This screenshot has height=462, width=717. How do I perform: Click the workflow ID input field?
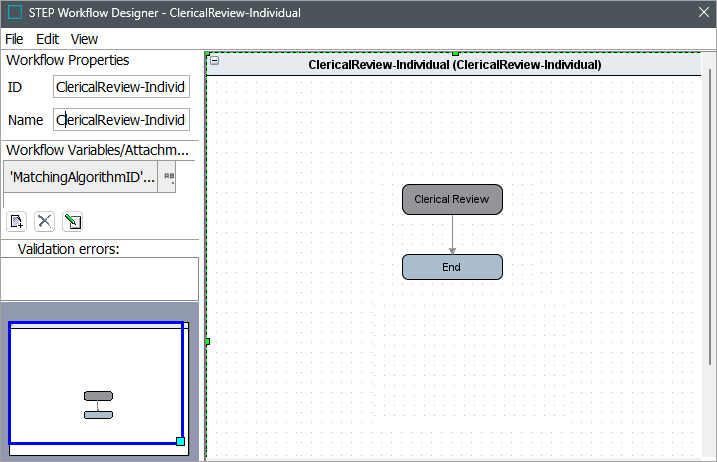tap(121, 87)
